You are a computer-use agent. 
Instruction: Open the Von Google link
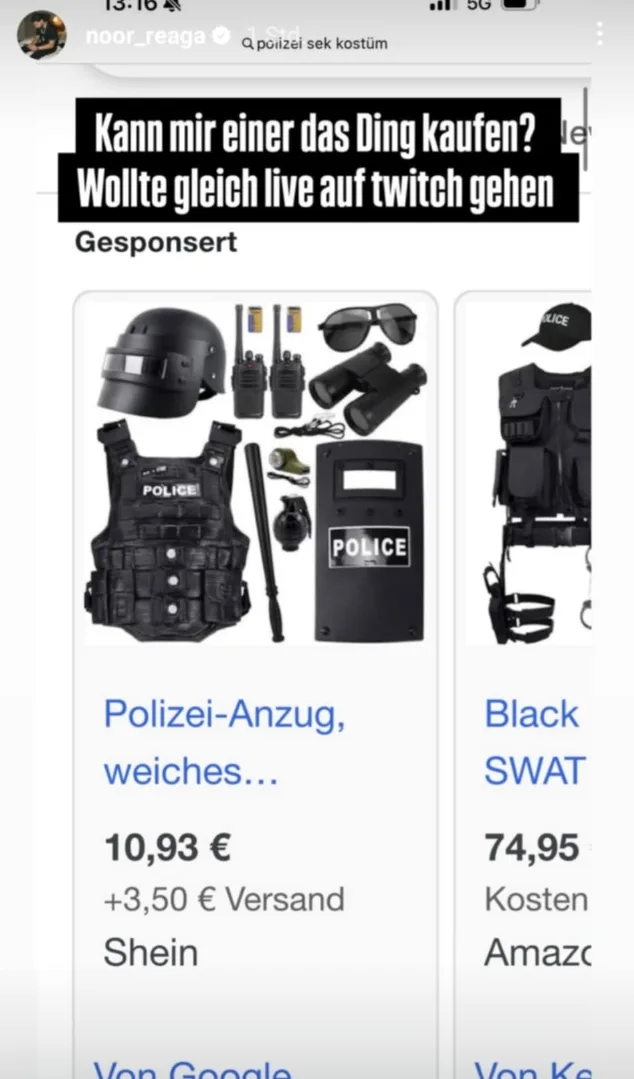coord(193,1069)
